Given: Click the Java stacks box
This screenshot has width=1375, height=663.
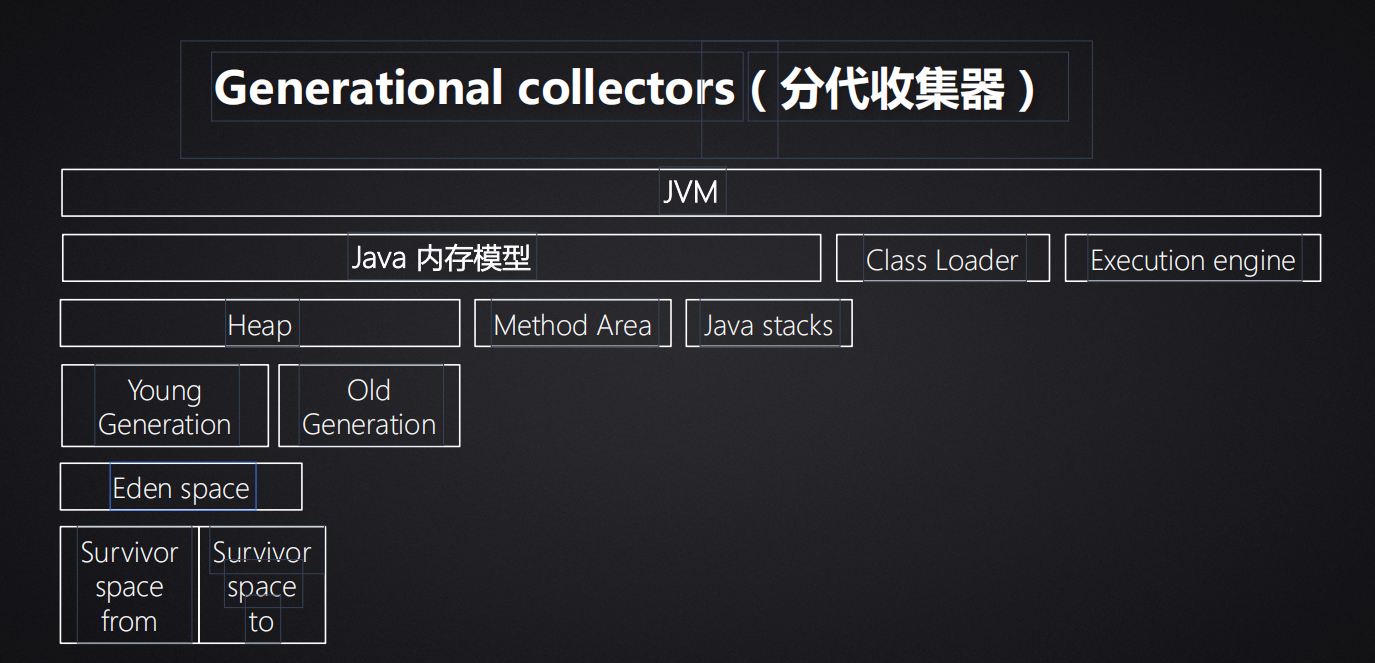Looking at the screenshot, I should point(768,325).
